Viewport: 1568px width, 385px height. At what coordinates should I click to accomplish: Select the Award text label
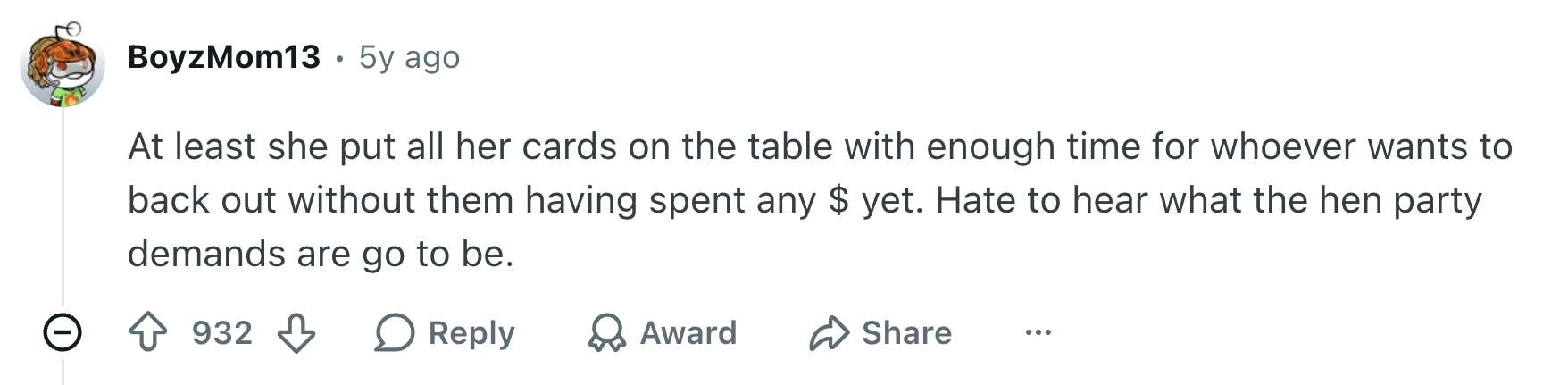(688, 333)
